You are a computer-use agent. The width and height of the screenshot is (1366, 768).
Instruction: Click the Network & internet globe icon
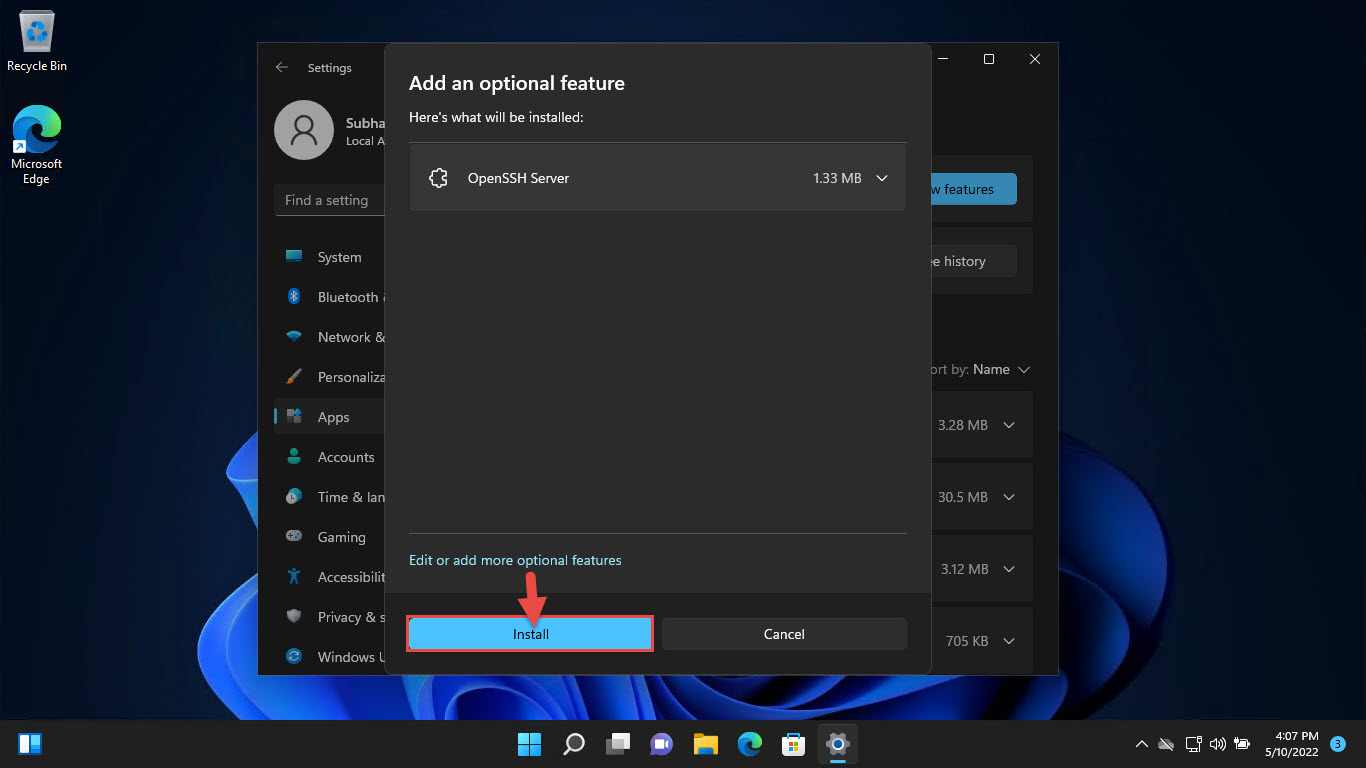pos(295,336)
